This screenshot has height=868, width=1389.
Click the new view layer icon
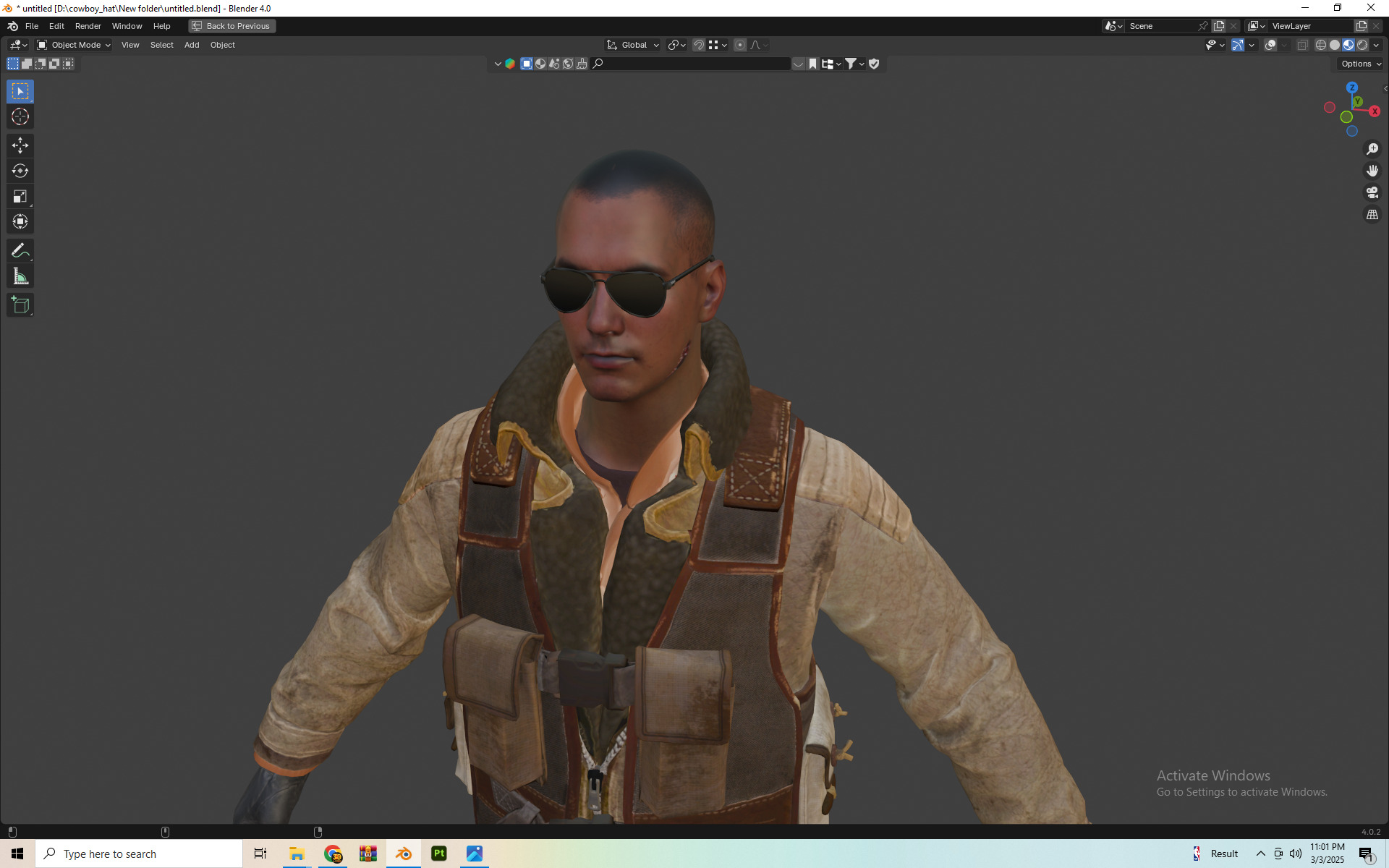coord(1362,26)
